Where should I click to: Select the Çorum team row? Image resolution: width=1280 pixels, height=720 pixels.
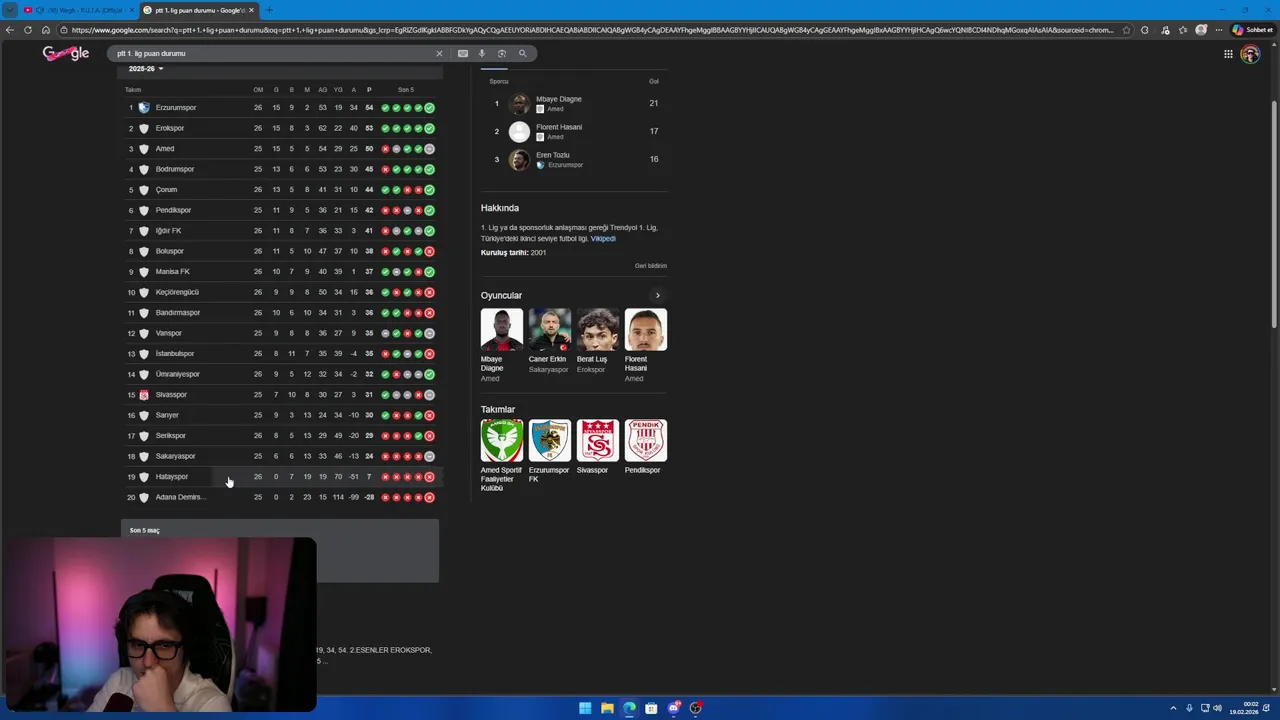(280, 190)
